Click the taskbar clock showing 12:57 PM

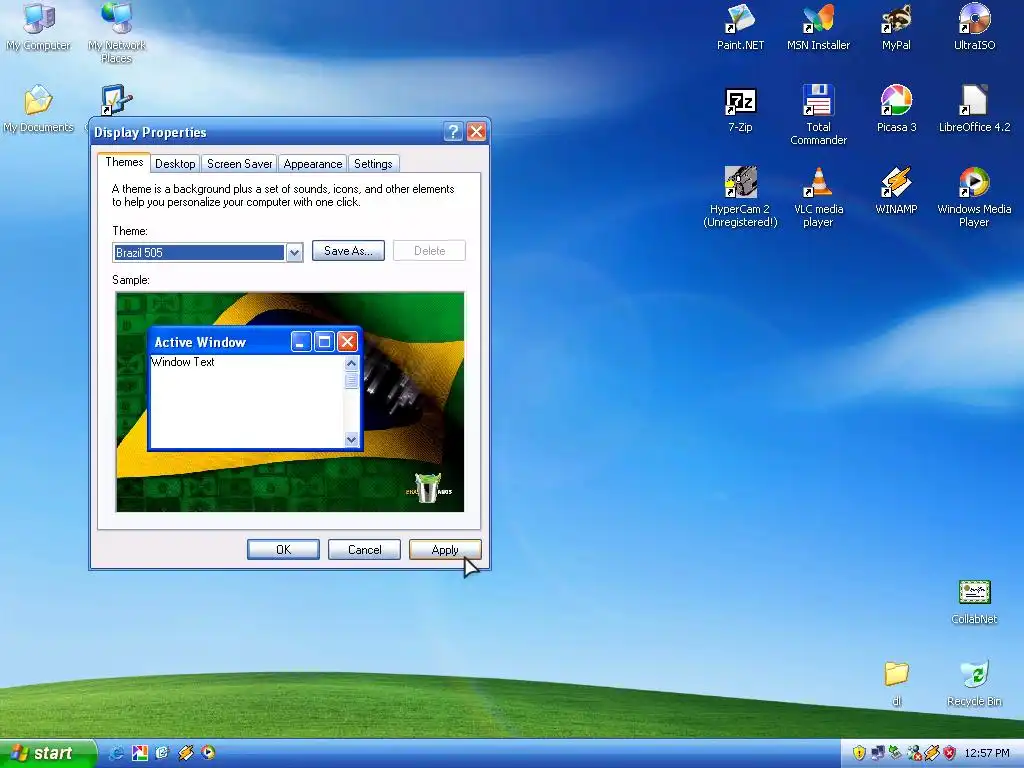click(987, 754)
